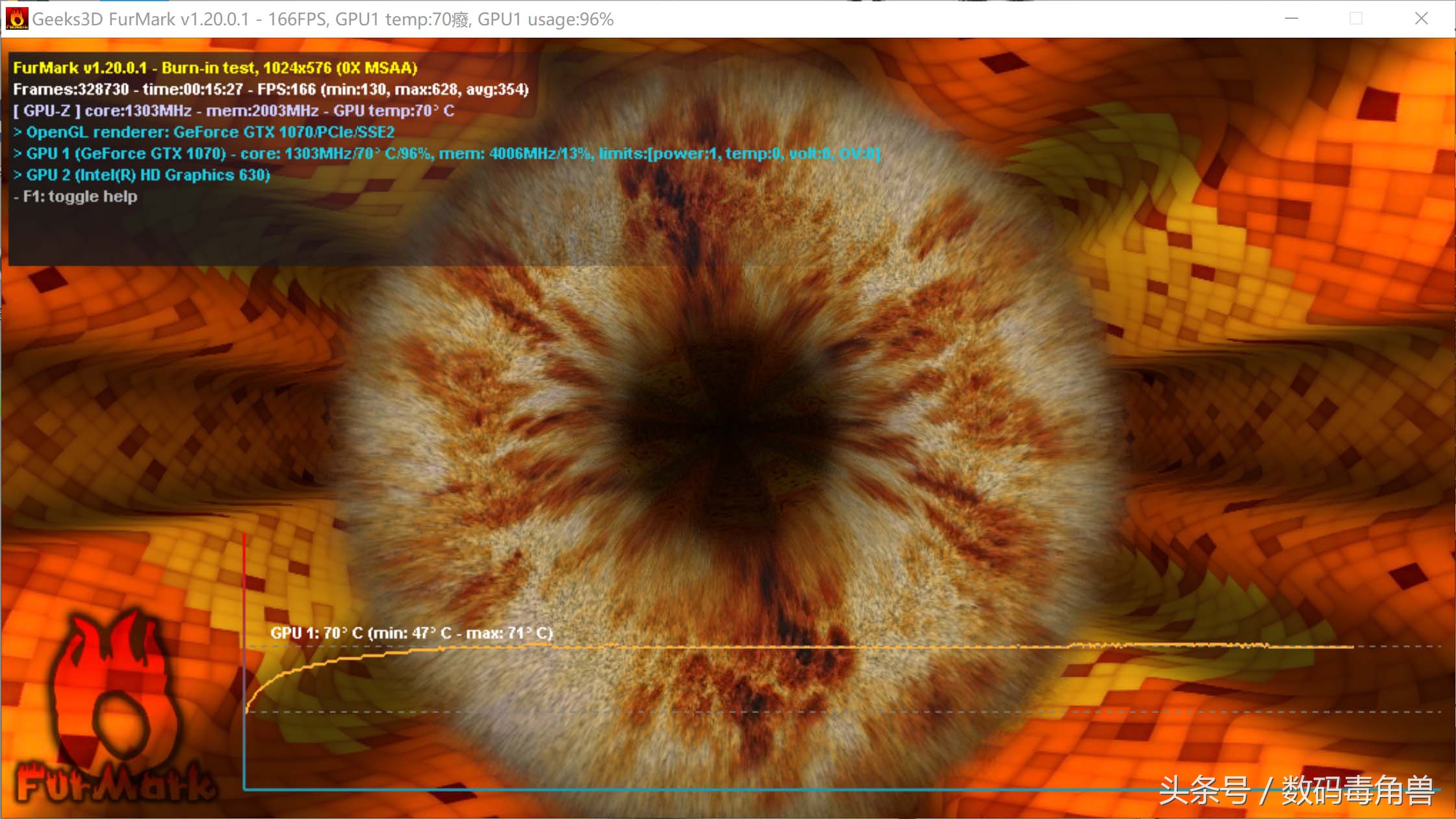The image size is (1456, 819).
Task: Click the GPU-Z core clock line
Action: tap(233, 111)
